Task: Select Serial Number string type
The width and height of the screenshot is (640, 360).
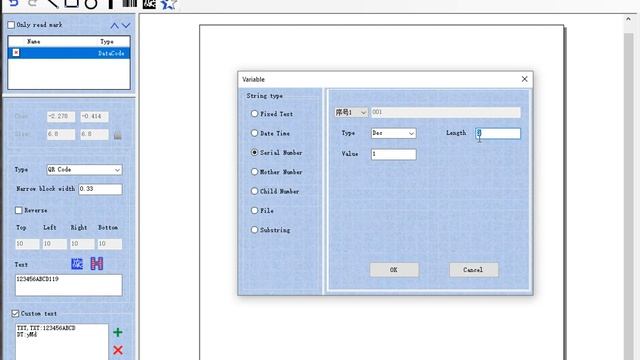Action: [254, 152]
